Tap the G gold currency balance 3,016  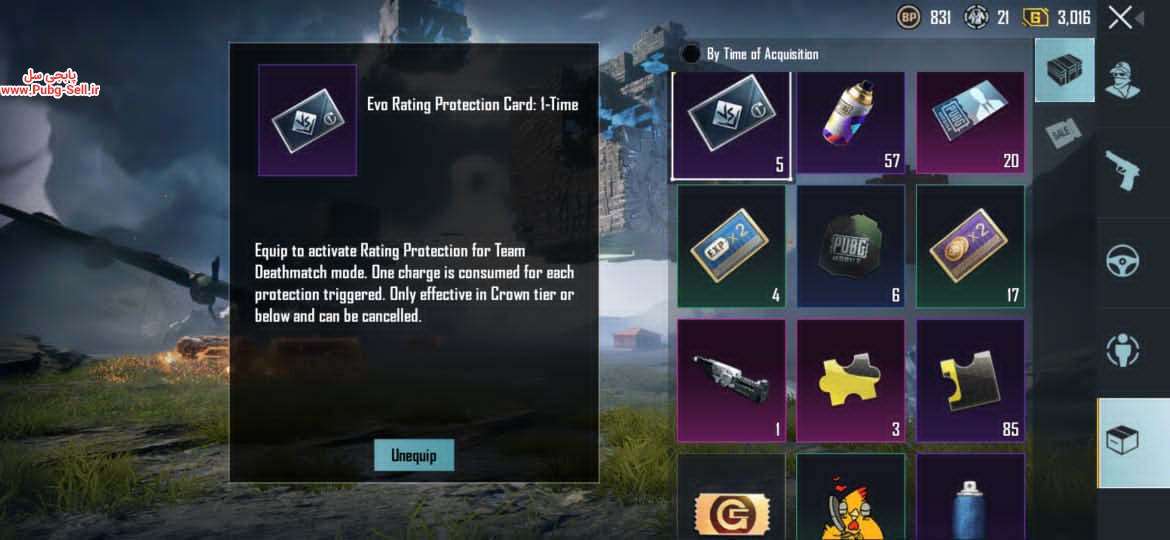(1057, 17)
